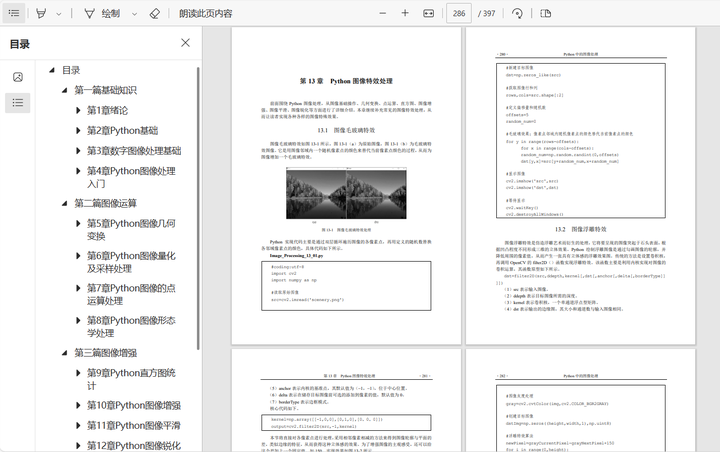Screen dimensions: 720x452
Task: Go to 第10章Python图像增强 entry
Action: click(134, 405)
